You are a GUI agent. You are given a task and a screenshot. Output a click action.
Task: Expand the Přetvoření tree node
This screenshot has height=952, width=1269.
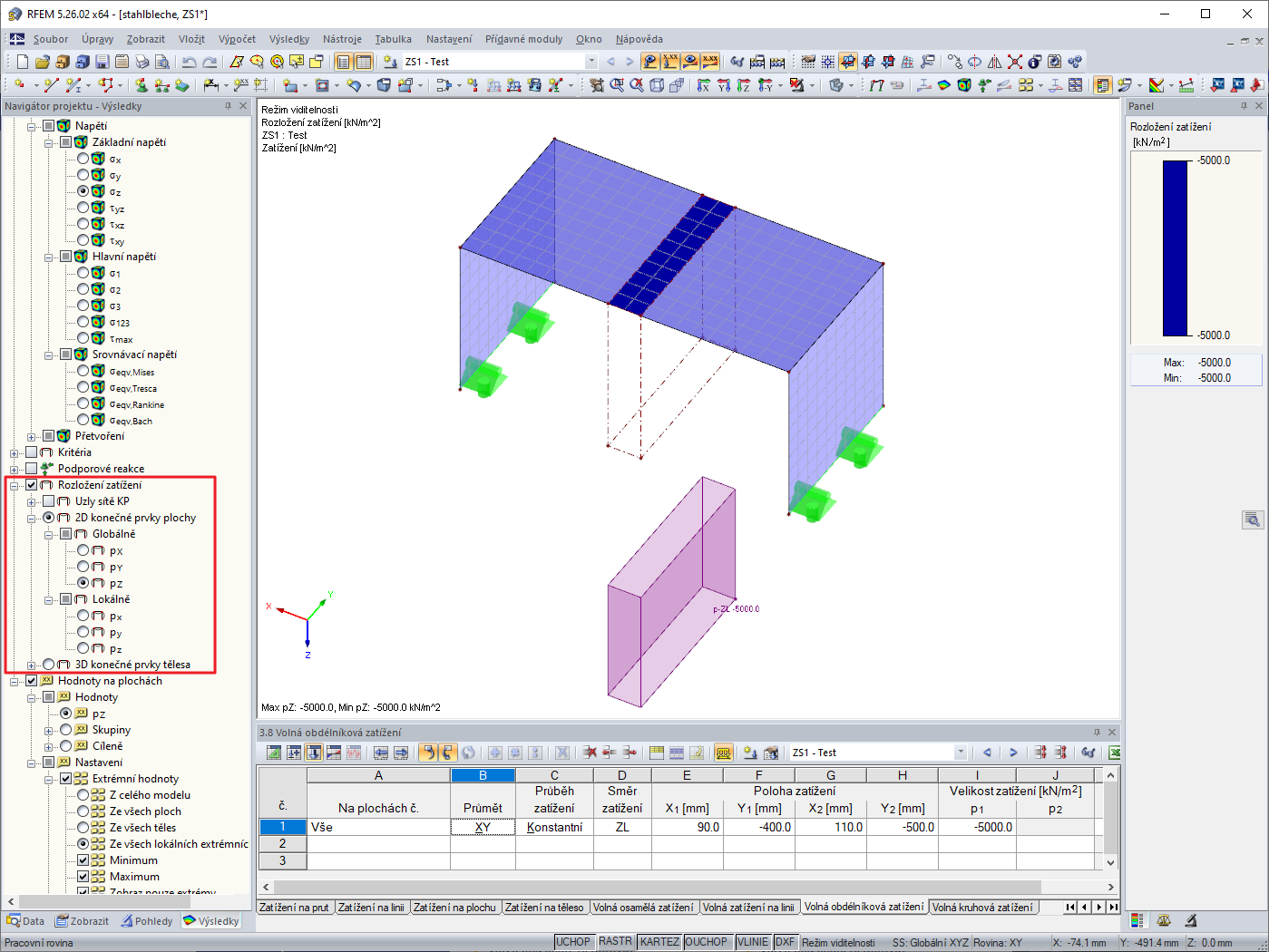click(x=32, y=436)
